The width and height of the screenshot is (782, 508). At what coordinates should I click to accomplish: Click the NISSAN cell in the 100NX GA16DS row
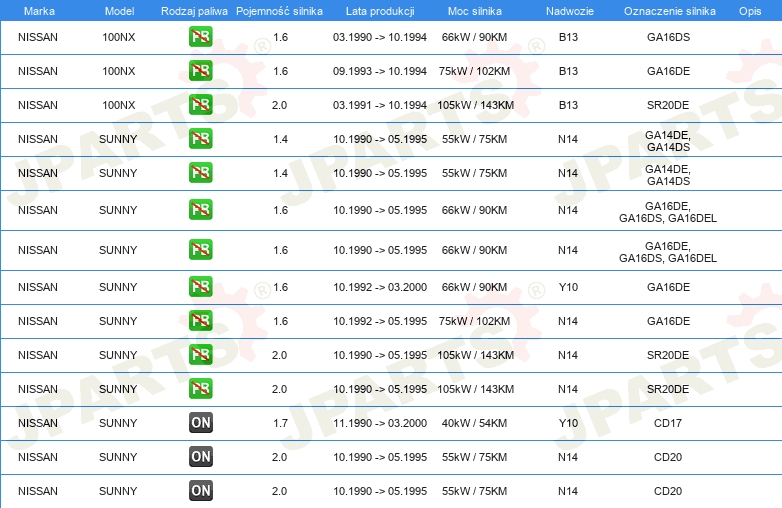(38, 37)
